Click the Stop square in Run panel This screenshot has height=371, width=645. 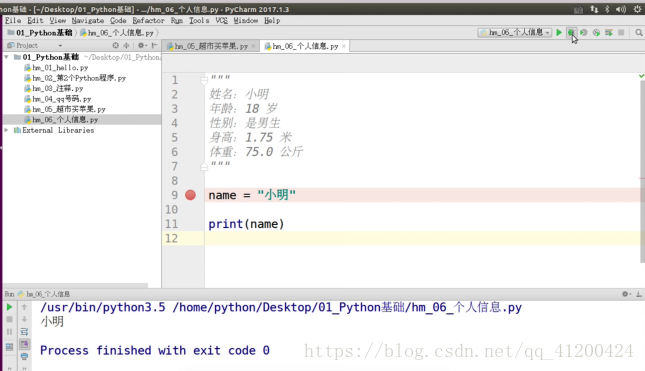click(x=9, y=320)
